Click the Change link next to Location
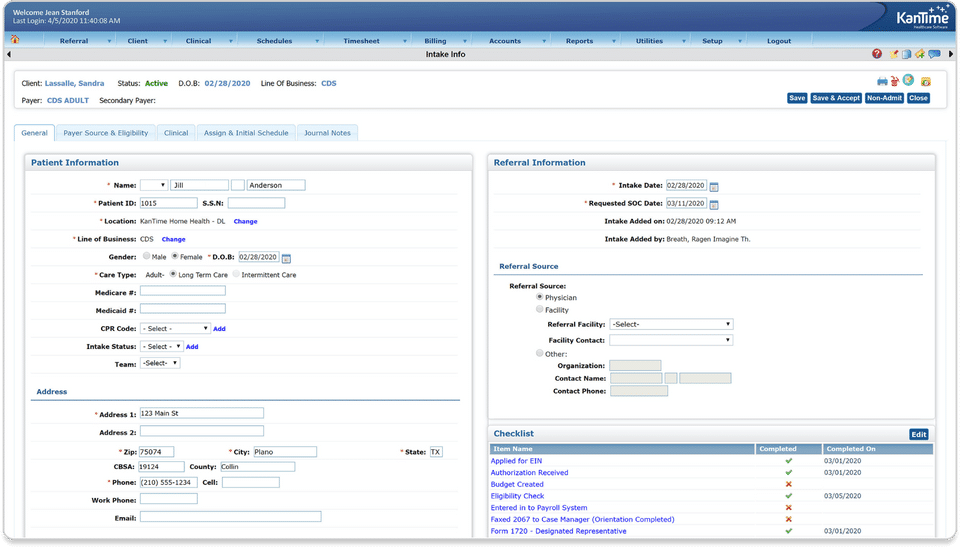 tap(246, 221)
